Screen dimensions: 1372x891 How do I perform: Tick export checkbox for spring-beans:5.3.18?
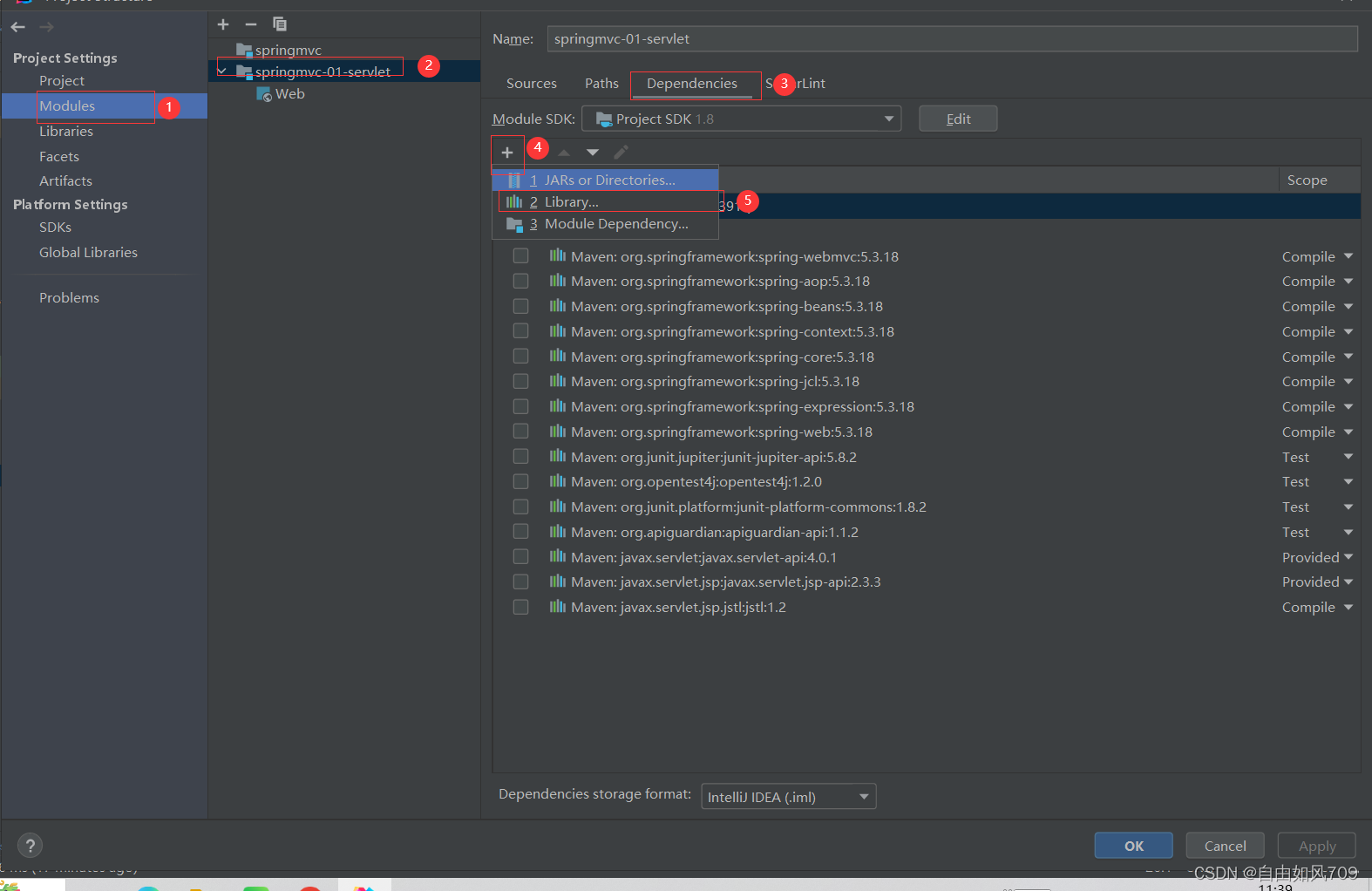(x=520, y=306)
